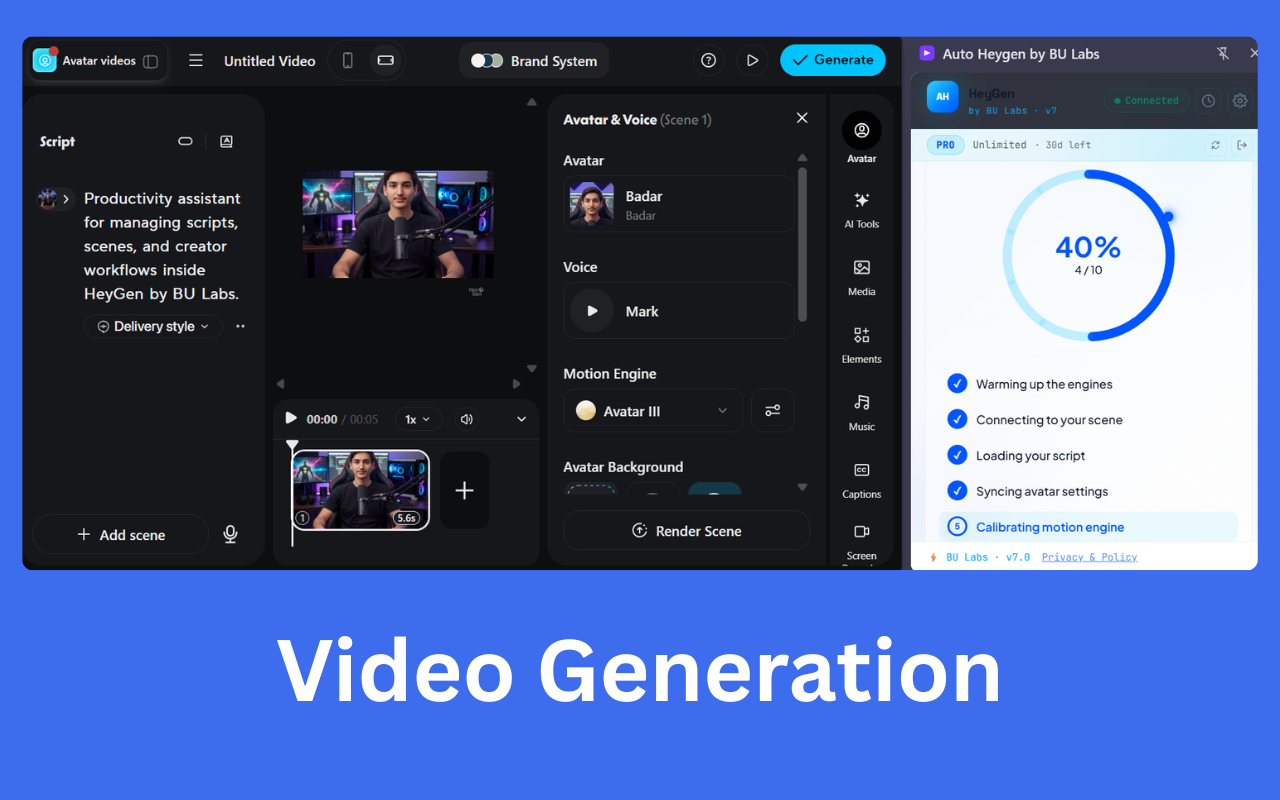Click logout icon in the PRO bar
Image resolution: width=1280 pixels, height=800 pixels.
(1242, 145)
